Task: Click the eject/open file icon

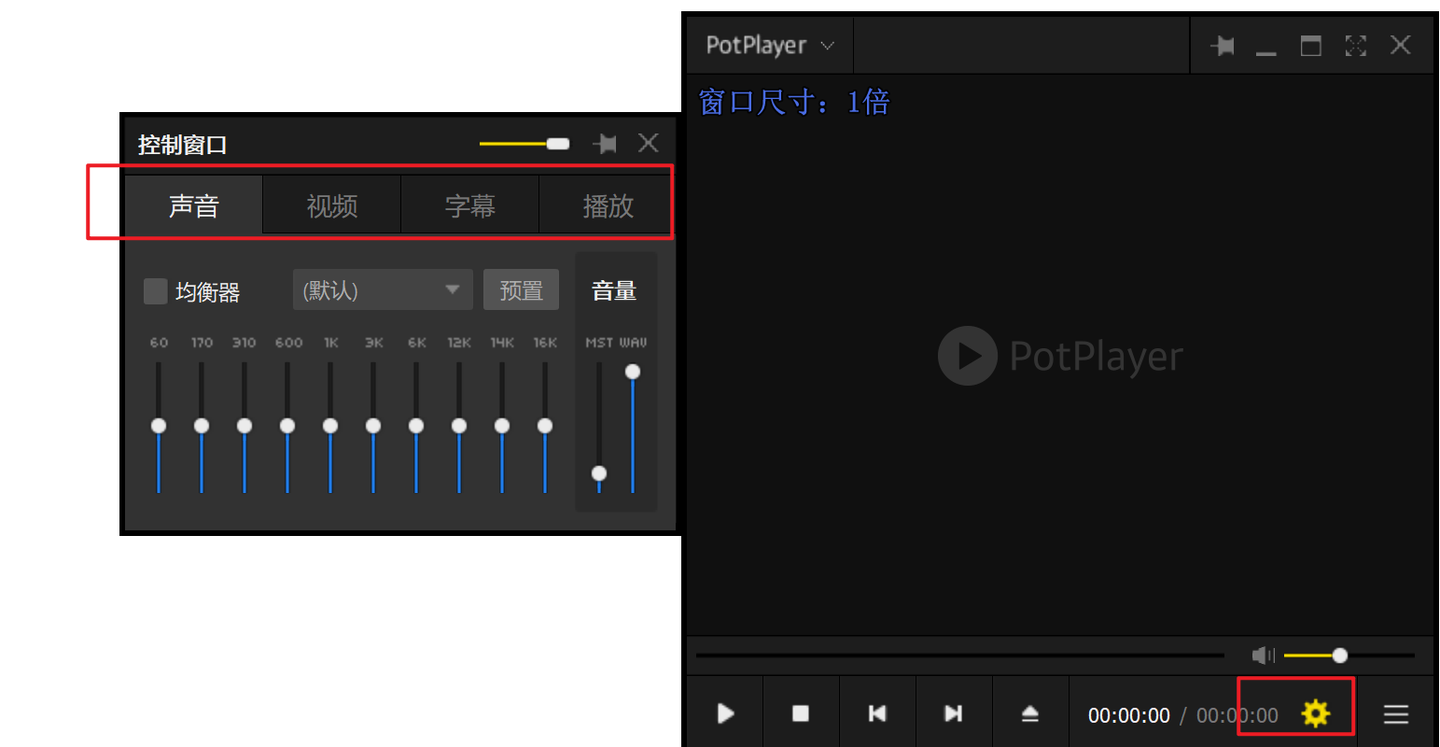Action: 1030,713
